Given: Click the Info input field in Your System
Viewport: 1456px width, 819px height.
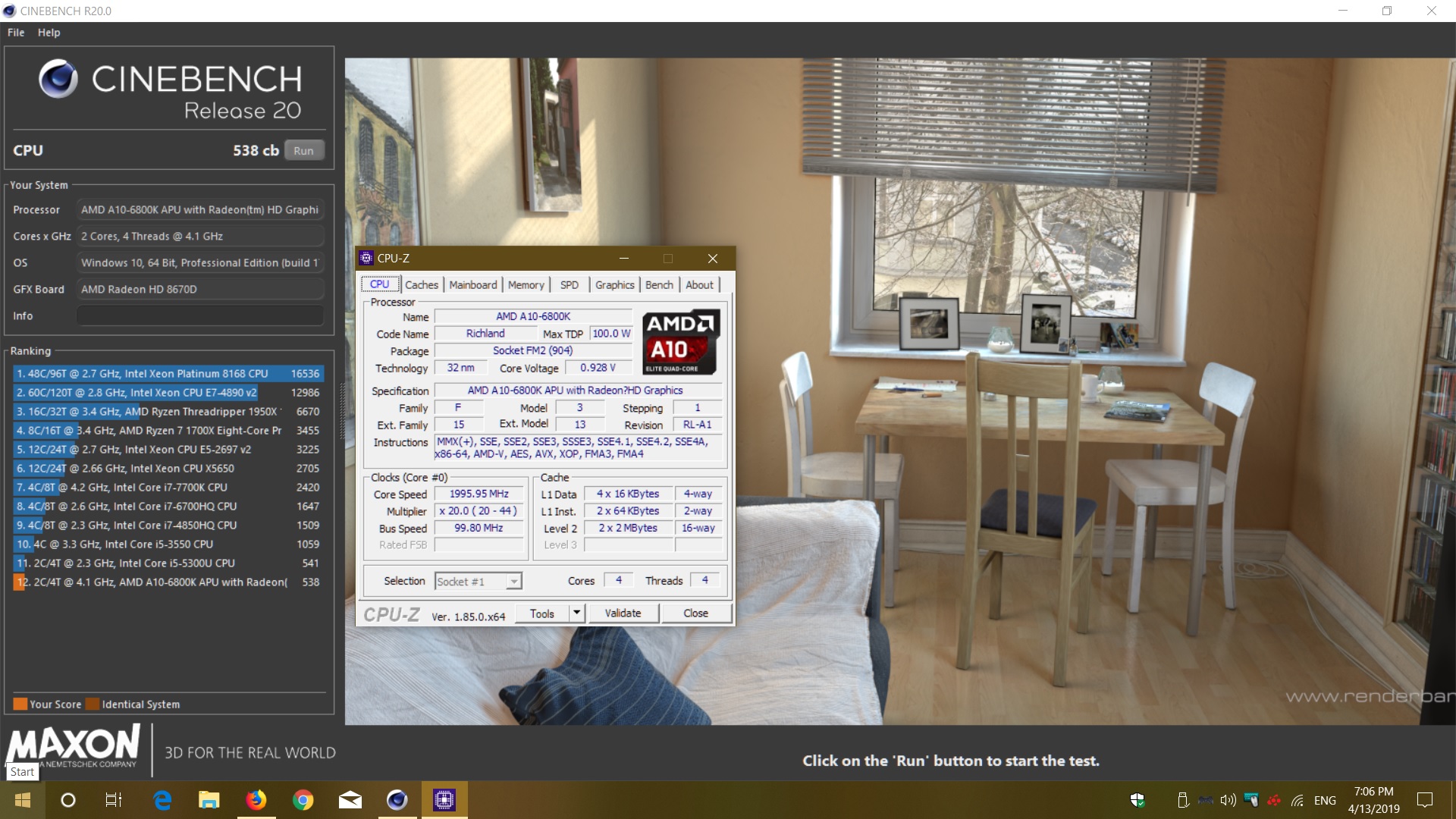Looking at the screenshot, I should coord(200,315).
